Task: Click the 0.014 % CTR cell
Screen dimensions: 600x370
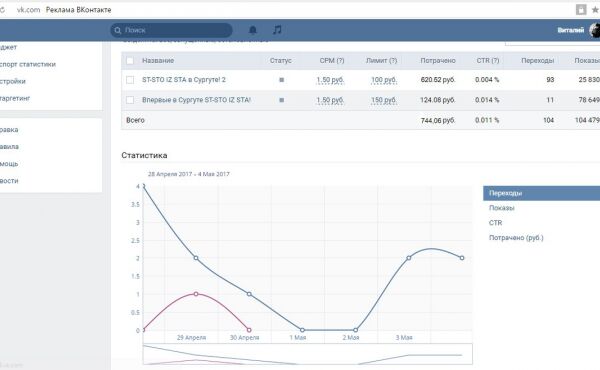Action: pos(487,100)
